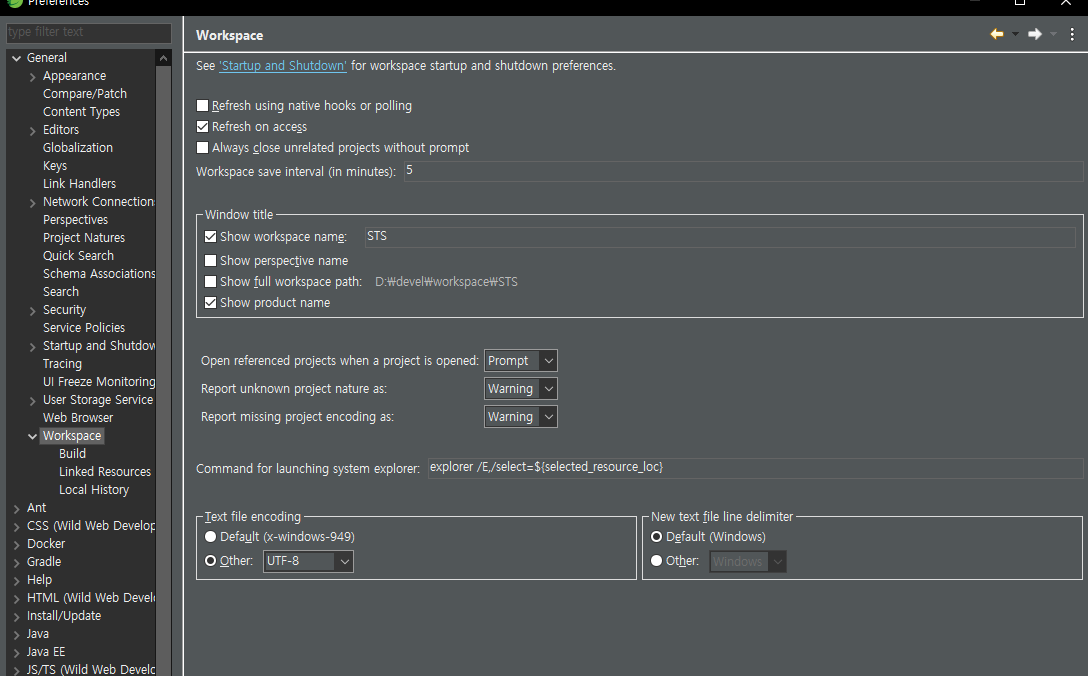1088x676 pixels.
Task: Open unknown project nature Warning dropdown
Action: coord(520,389)
